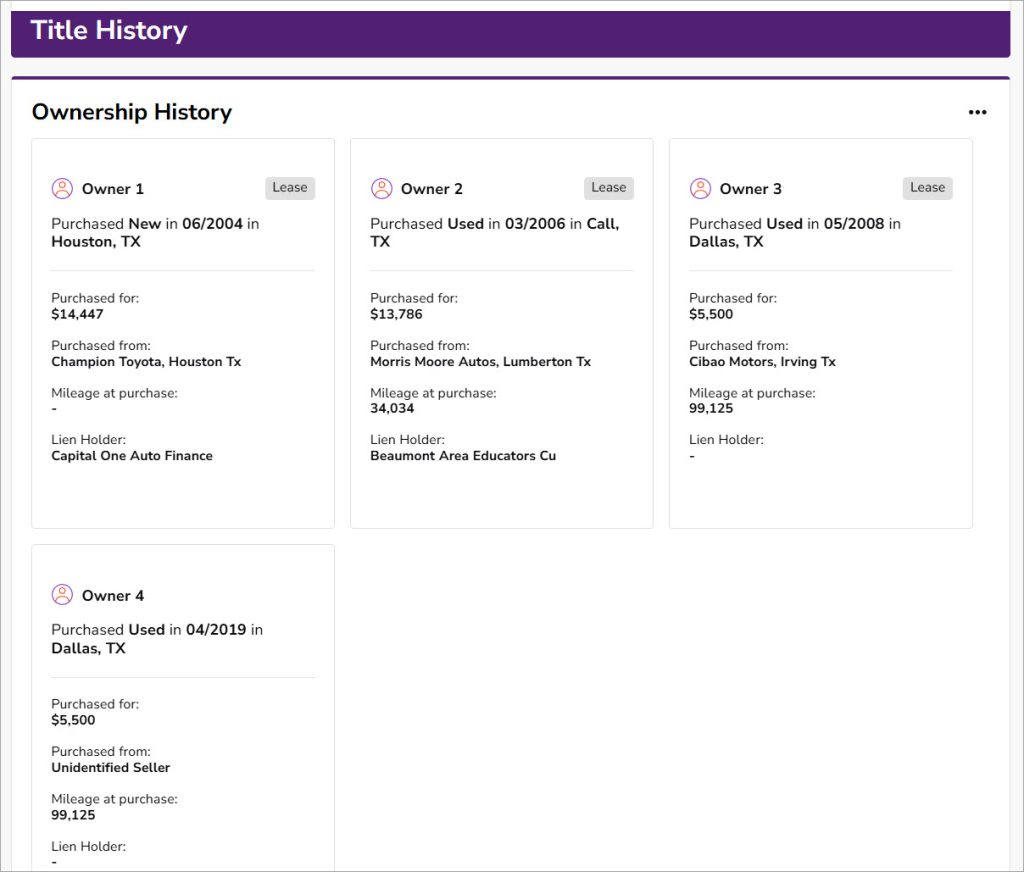
Task: Select the Title History header bar
Action: (511, 34)
